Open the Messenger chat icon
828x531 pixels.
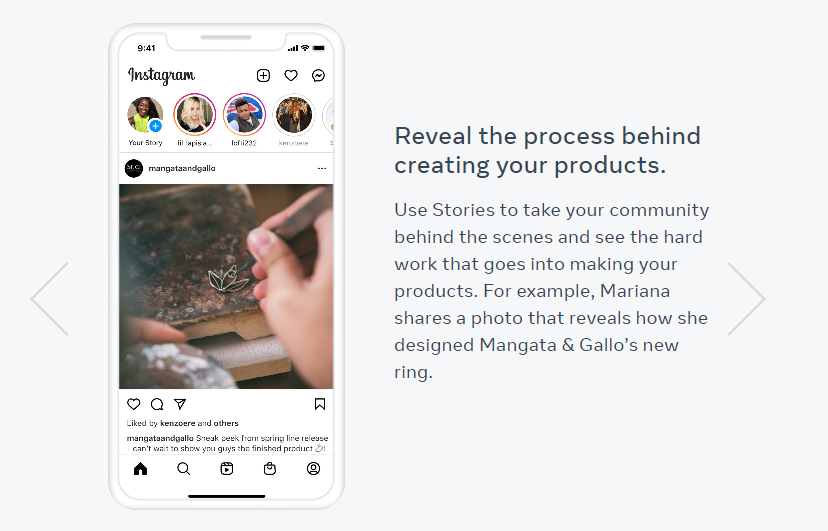(x=318, y=75)
